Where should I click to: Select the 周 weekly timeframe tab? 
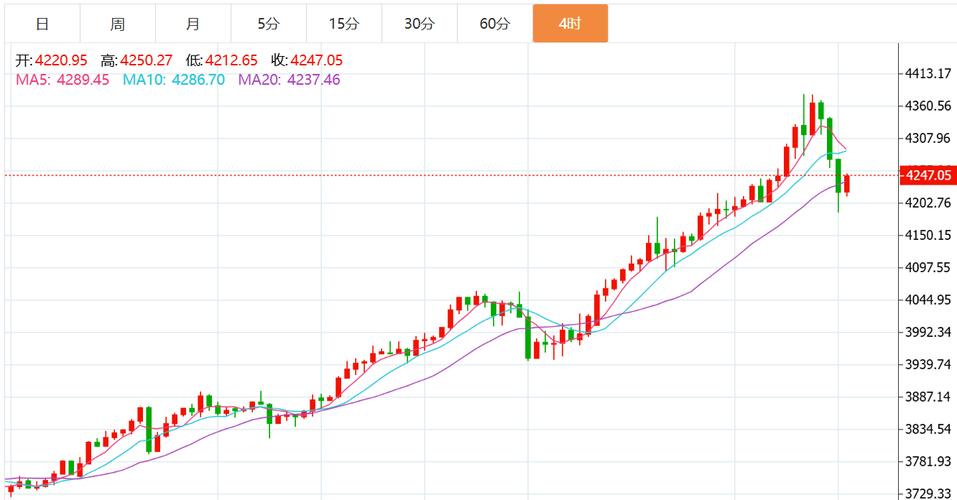[118, 24]
